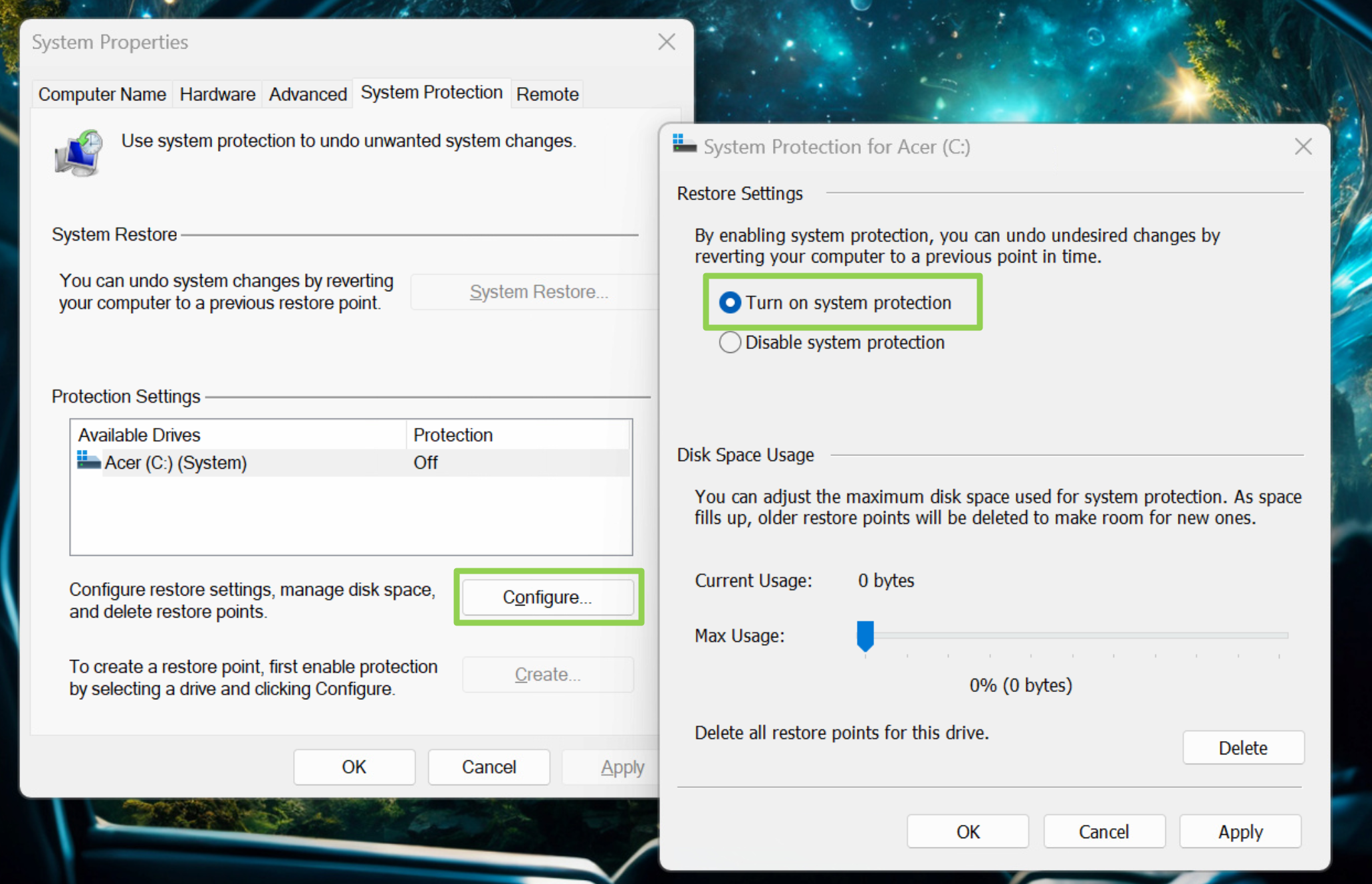Click the Configure button in System Properties
The width and height of the screenshot is (1372, 884).
[x=547, y=597]
